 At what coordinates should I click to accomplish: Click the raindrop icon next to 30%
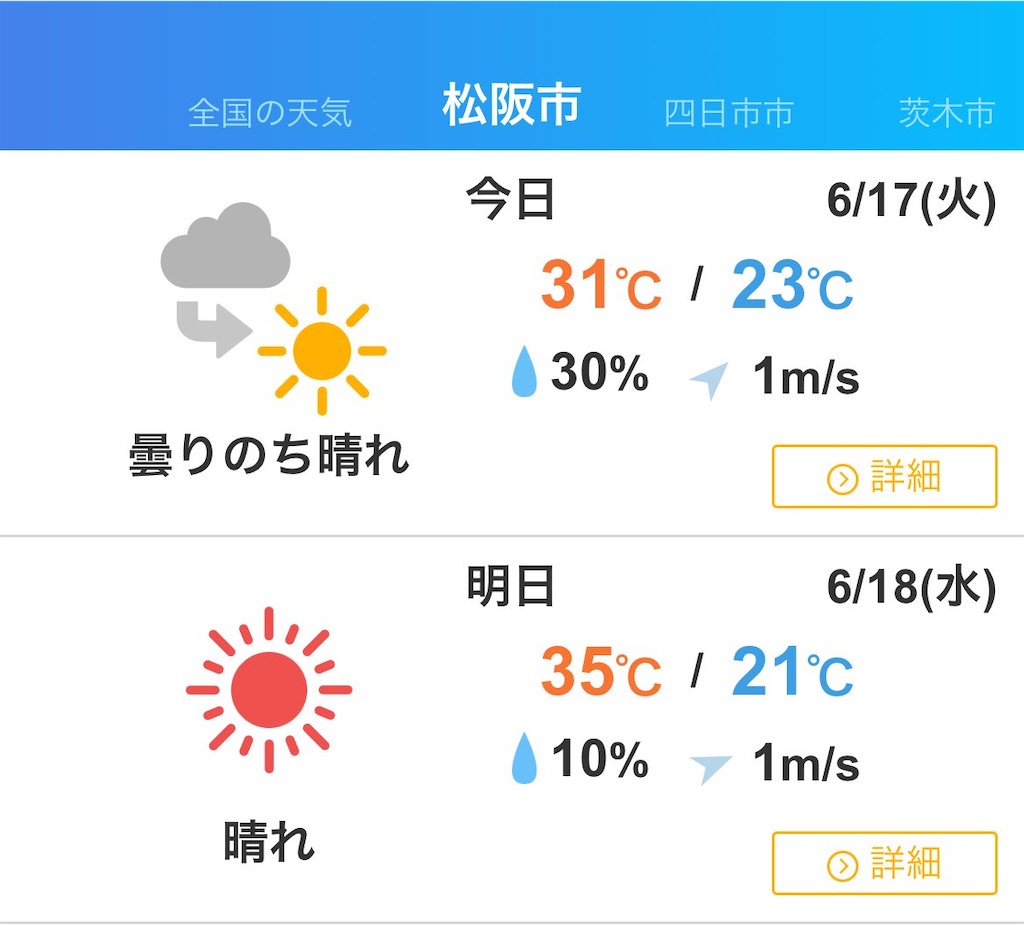523,372
